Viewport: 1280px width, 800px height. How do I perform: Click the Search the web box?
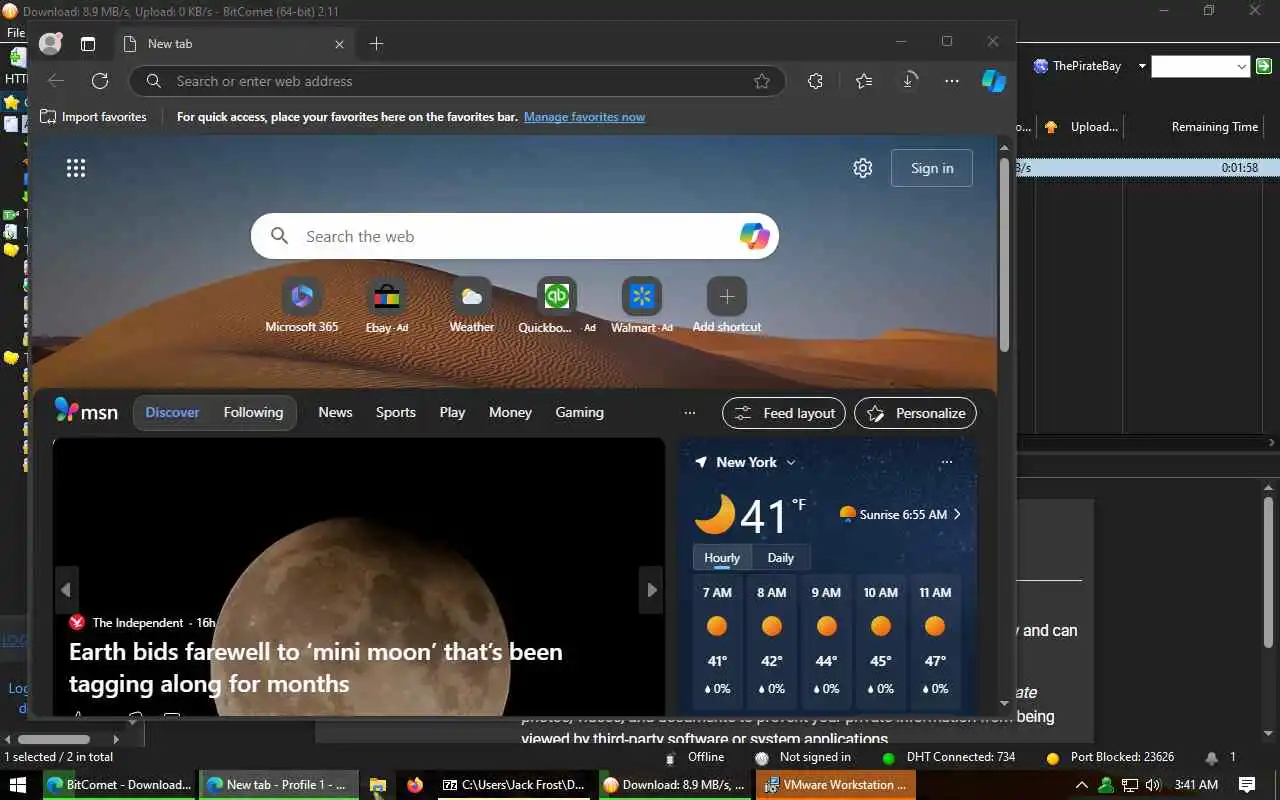click(x=514, y=236)
